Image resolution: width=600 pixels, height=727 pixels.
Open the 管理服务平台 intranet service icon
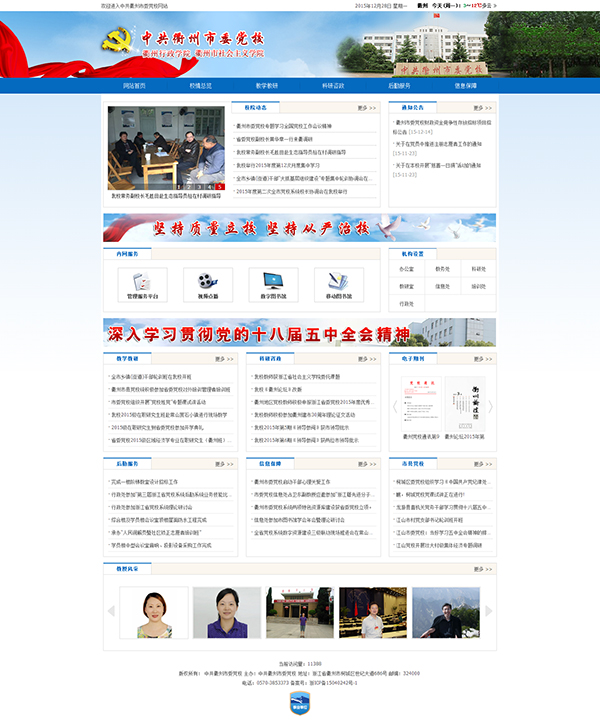click(x=142, y=285)
